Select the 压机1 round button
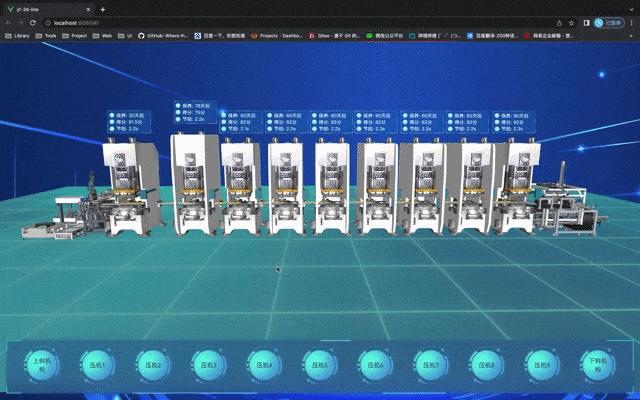This screenshot has height=400, width=640. [x=98, y=366]
